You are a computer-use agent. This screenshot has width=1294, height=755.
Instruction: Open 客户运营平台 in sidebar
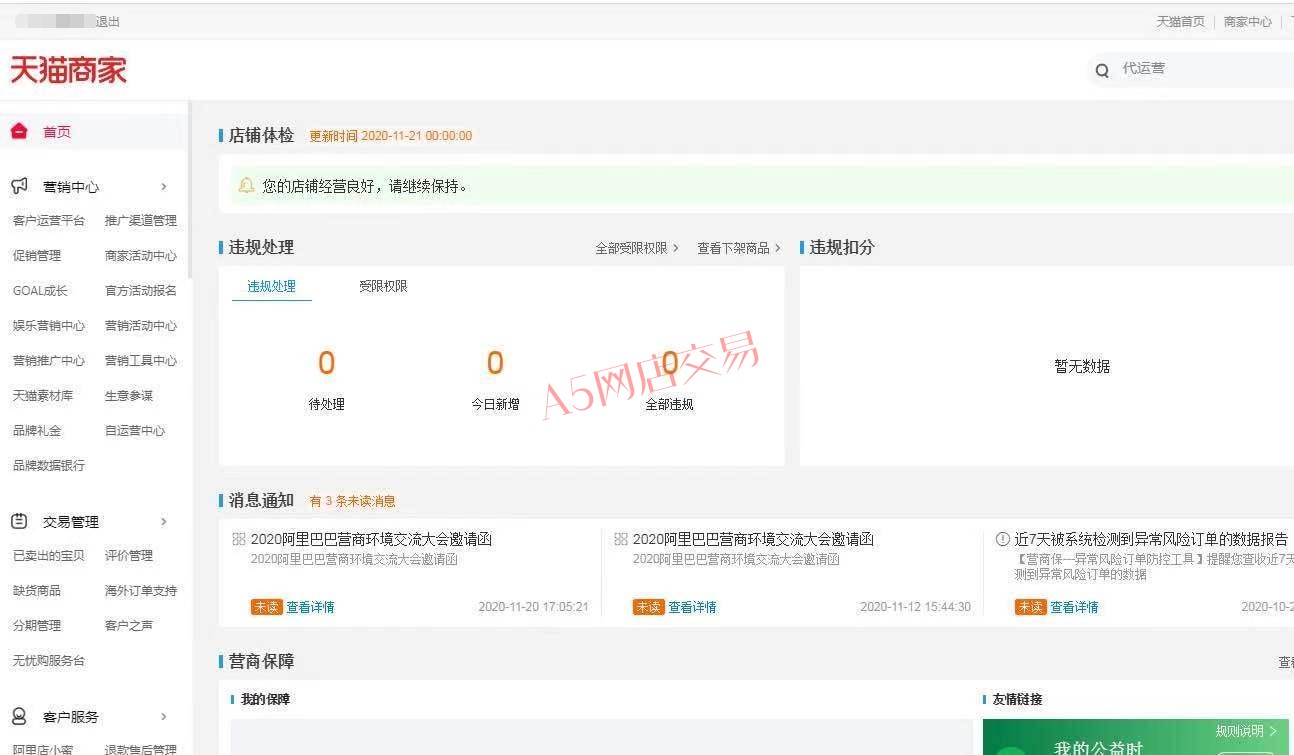tap(49, 220)
